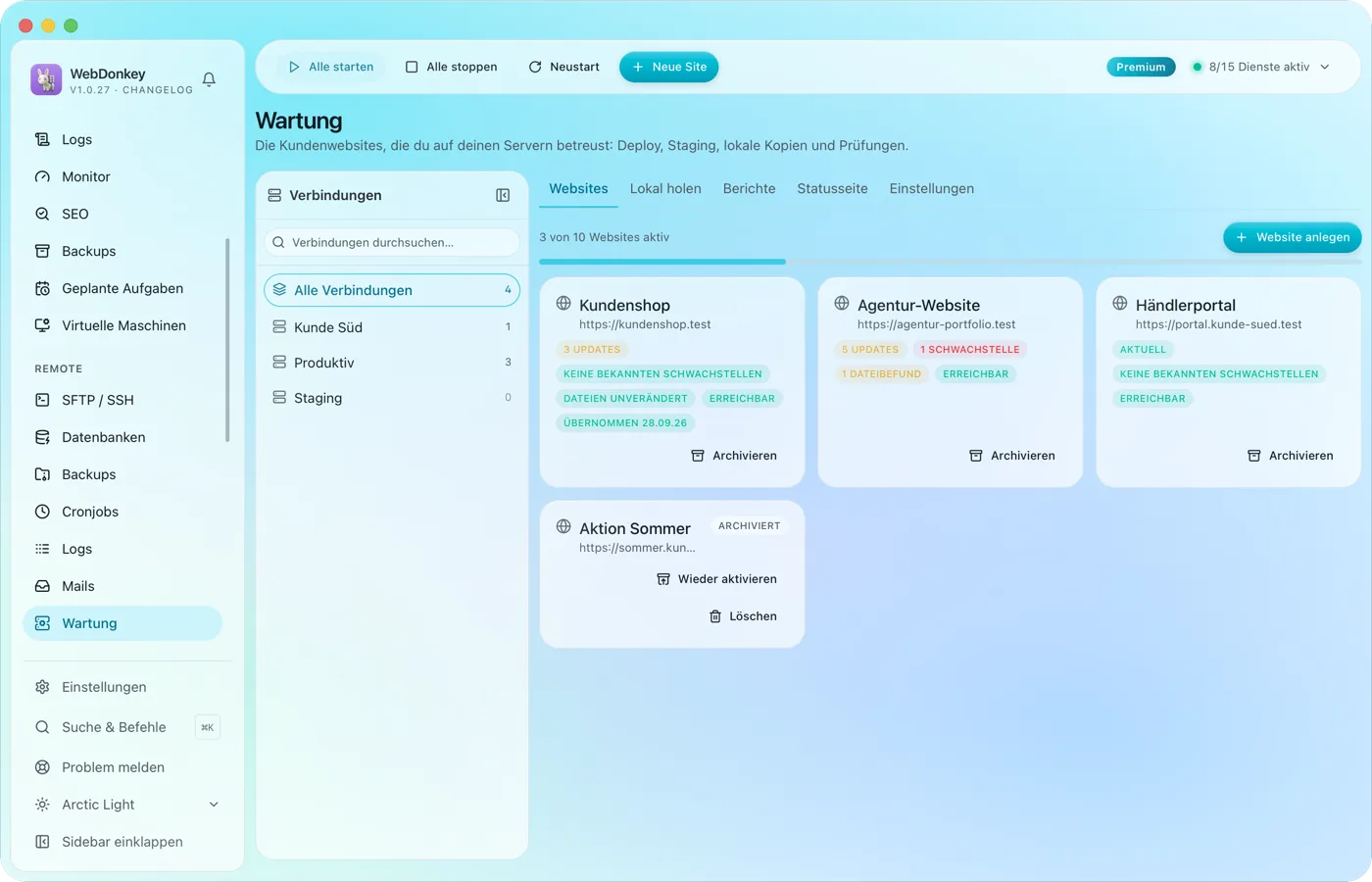Archive the Agentur-Website card
1372x882 pixels.
click(x=1012, y=456)
